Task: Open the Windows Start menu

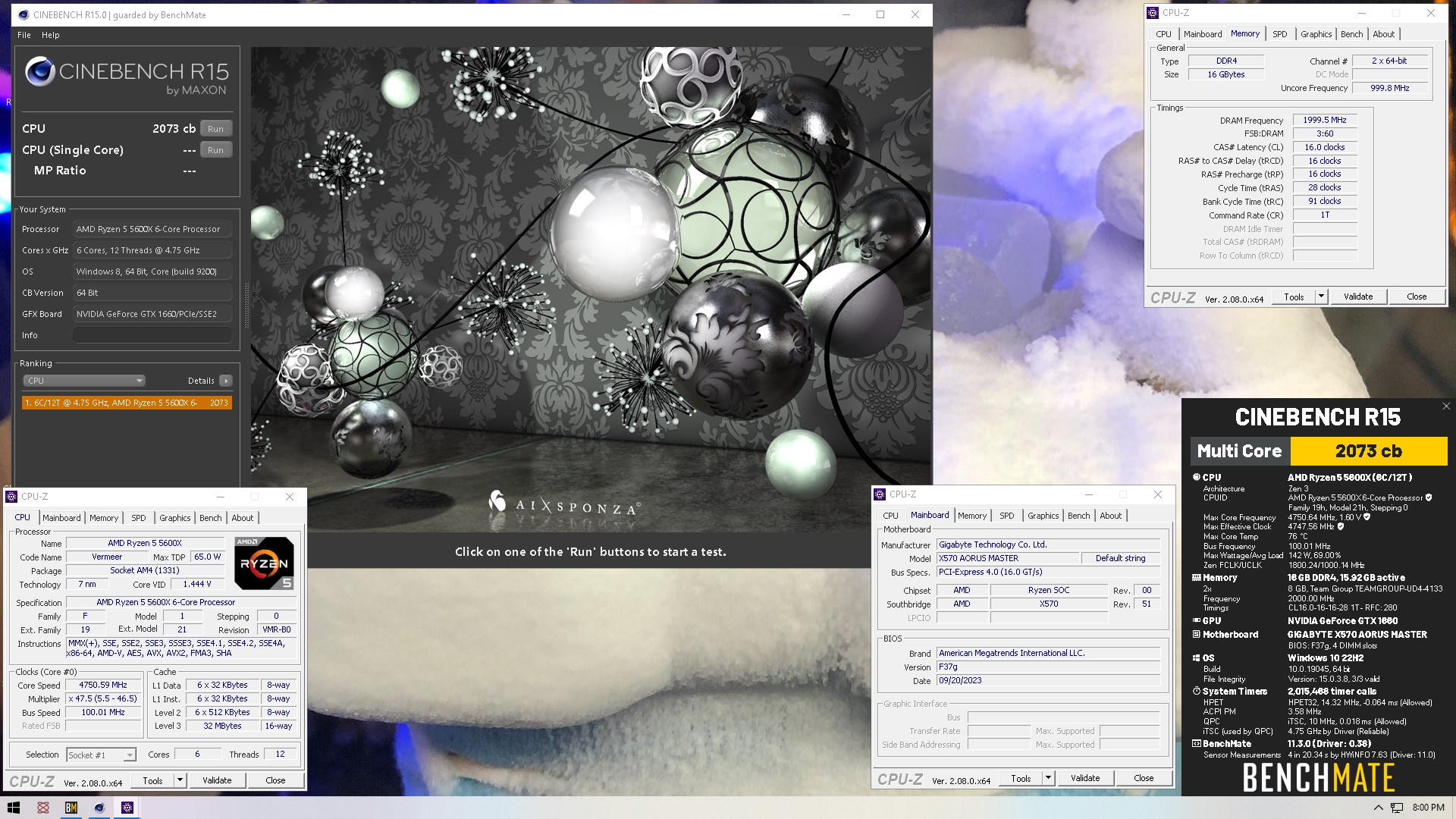Action: (x=13, y=808)
